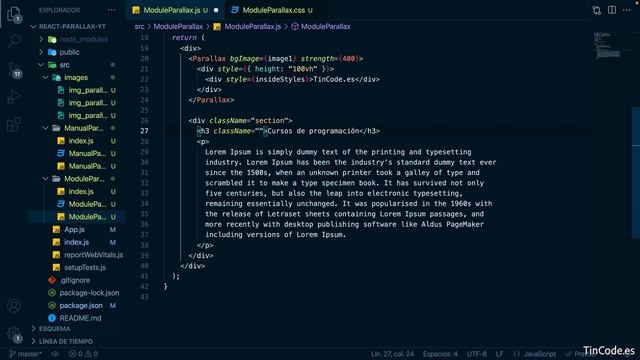Click Lín. 27, col. 24 status item

(x=392, y=354)
